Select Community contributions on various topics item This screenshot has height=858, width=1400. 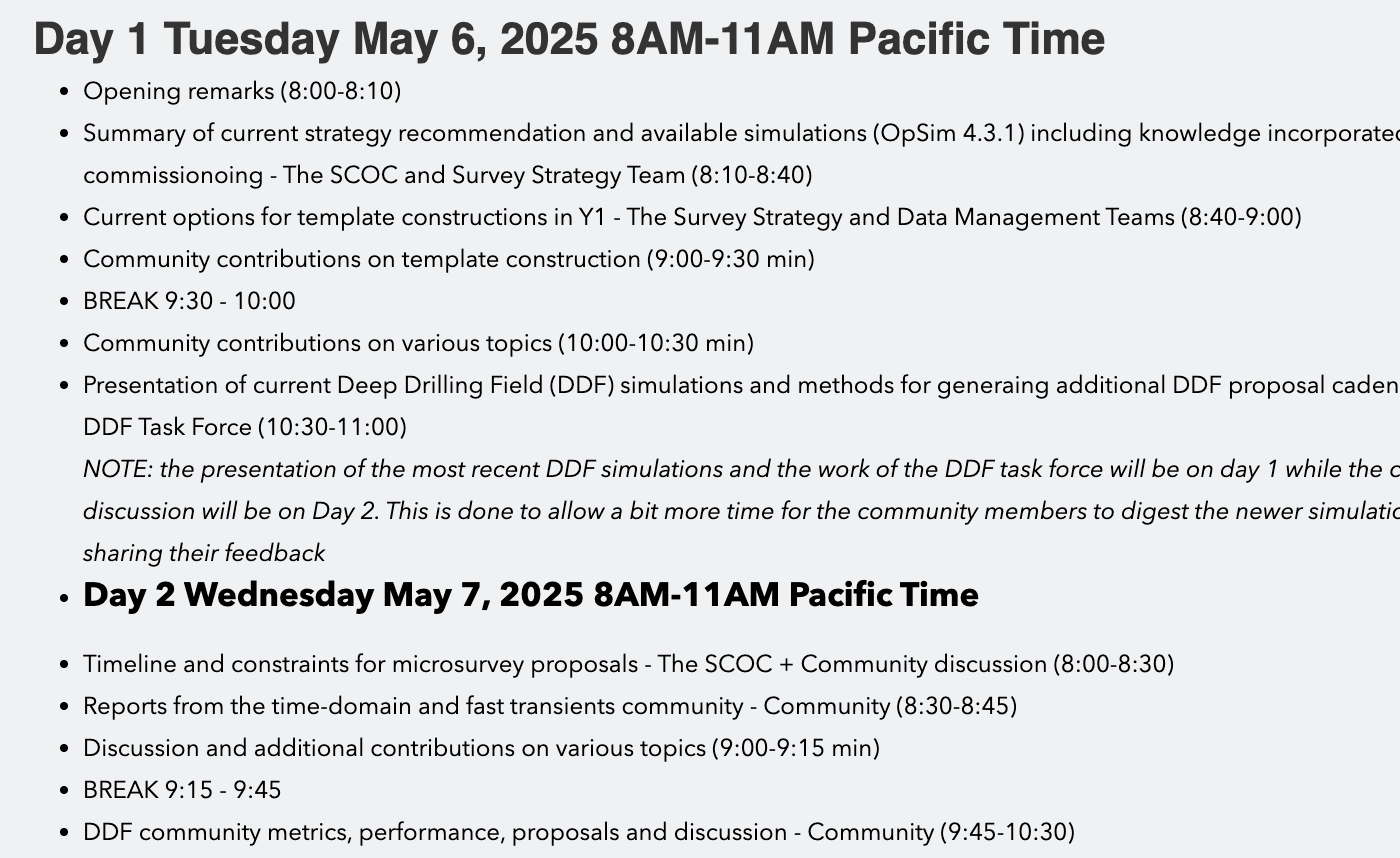[x=418, y=343]
